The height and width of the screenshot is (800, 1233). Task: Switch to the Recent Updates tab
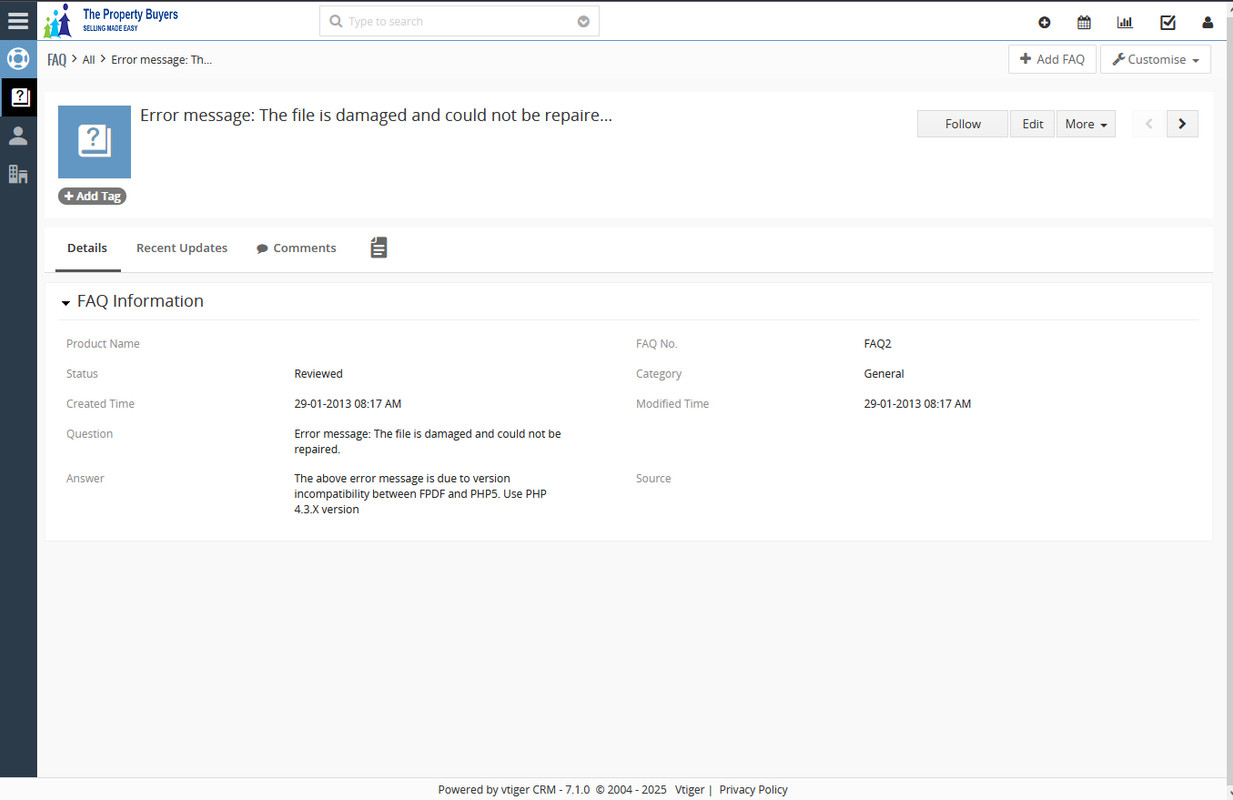click(x=182, y=248)
